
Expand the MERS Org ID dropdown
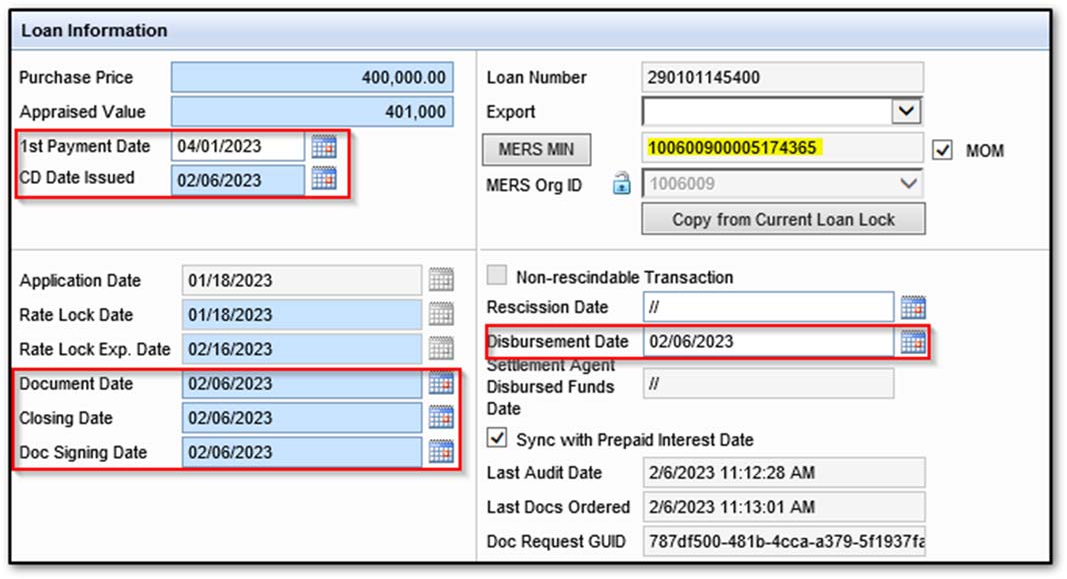[x=908, y=184]
